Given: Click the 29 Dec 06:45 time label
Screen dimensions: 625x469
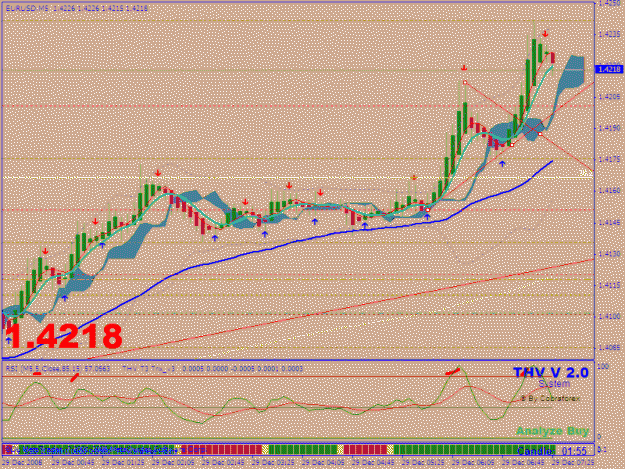Looking at the screenshot, I should point(523,463).
